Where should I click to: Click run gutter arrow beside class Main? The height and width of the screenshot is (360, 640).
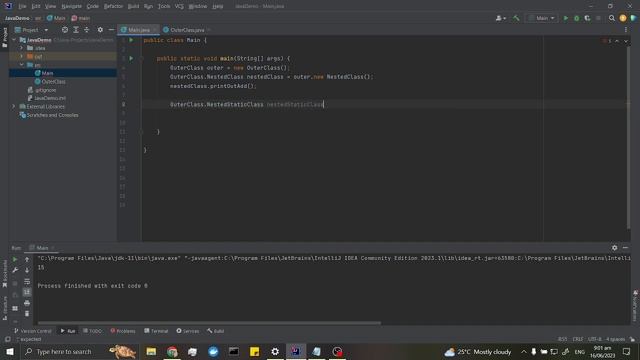(x=131, y=40)
